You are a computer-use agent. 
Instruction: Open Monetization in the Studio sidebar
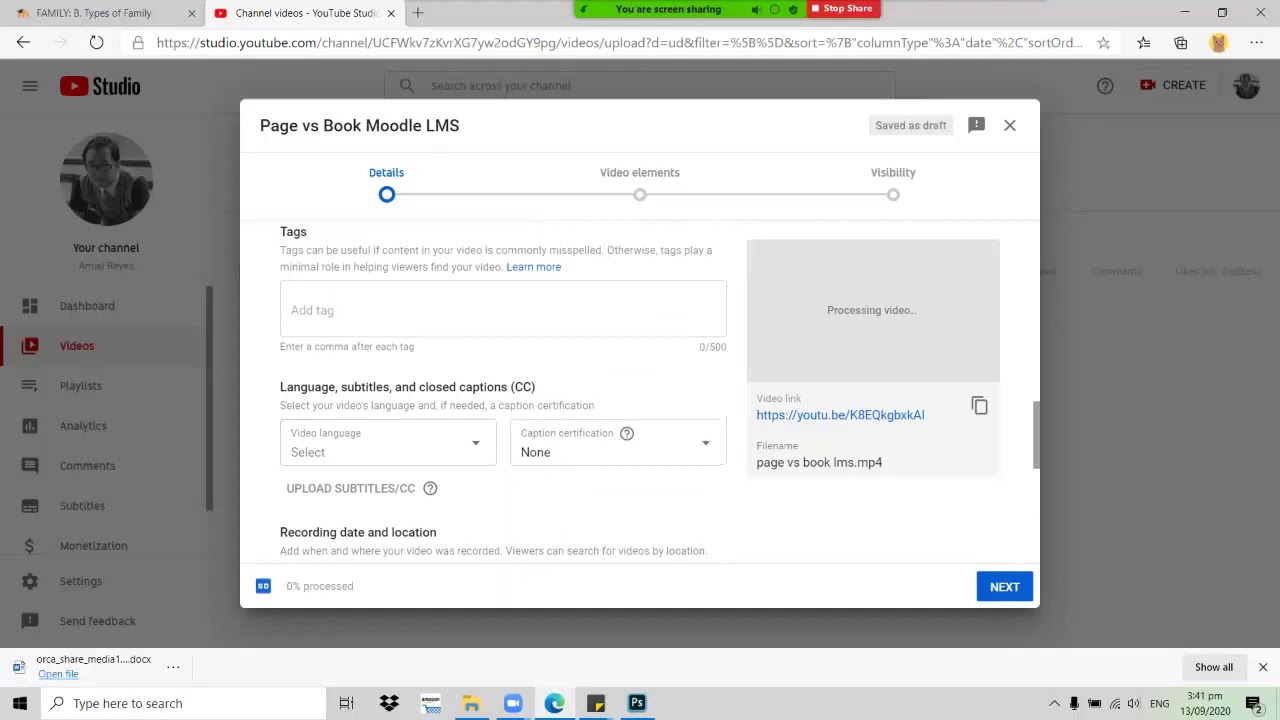coord(104,546)
